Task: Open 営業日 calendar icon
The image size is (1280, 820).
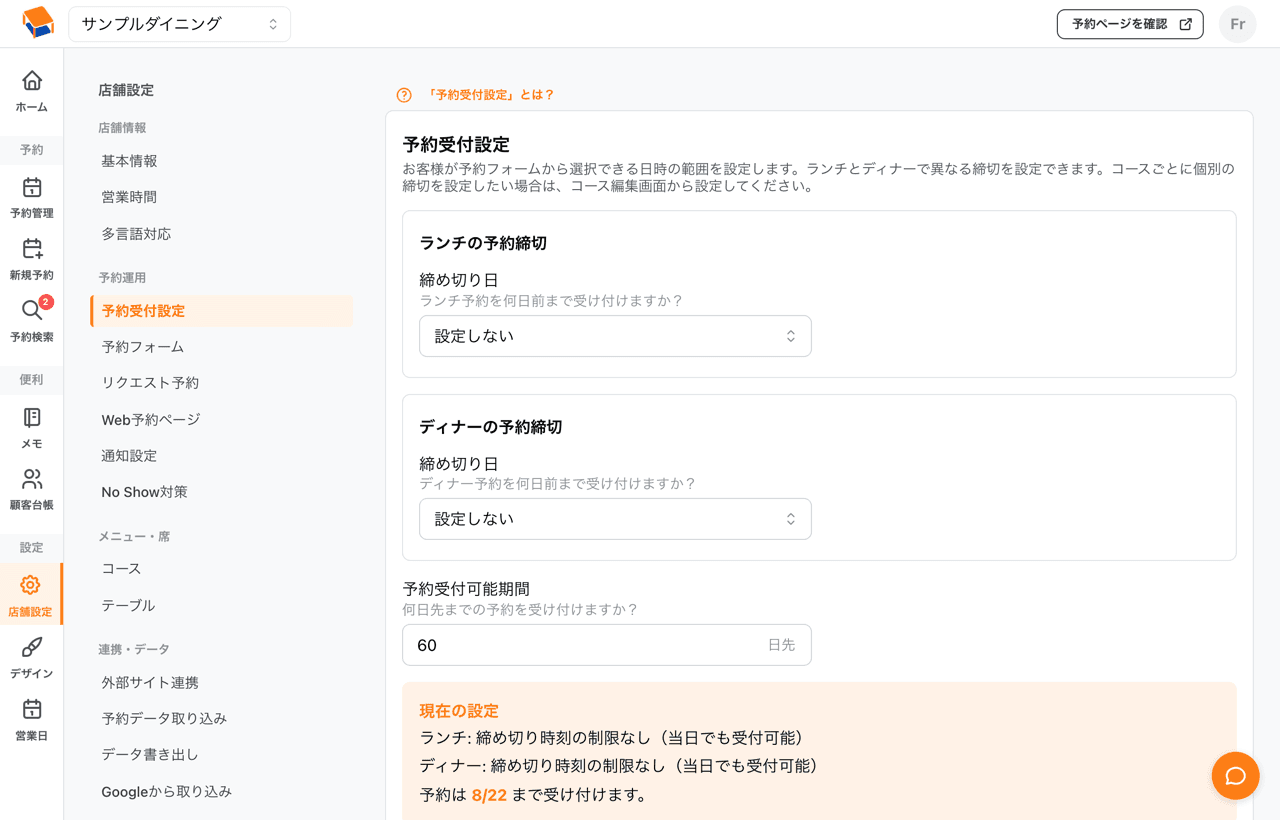Action: [32, 709]
